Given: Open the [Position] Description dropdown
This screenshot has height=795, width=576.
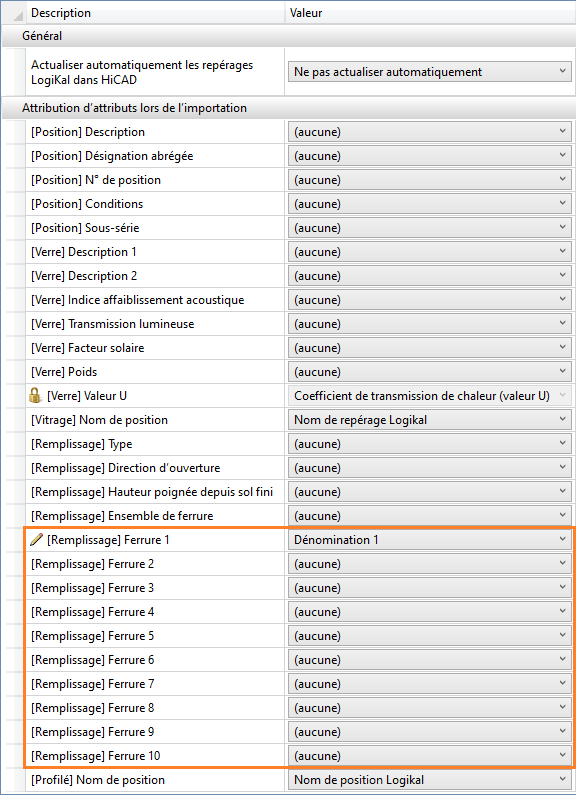Looking at the screenshot, I should pyautogui.click(x=429, y=132).
